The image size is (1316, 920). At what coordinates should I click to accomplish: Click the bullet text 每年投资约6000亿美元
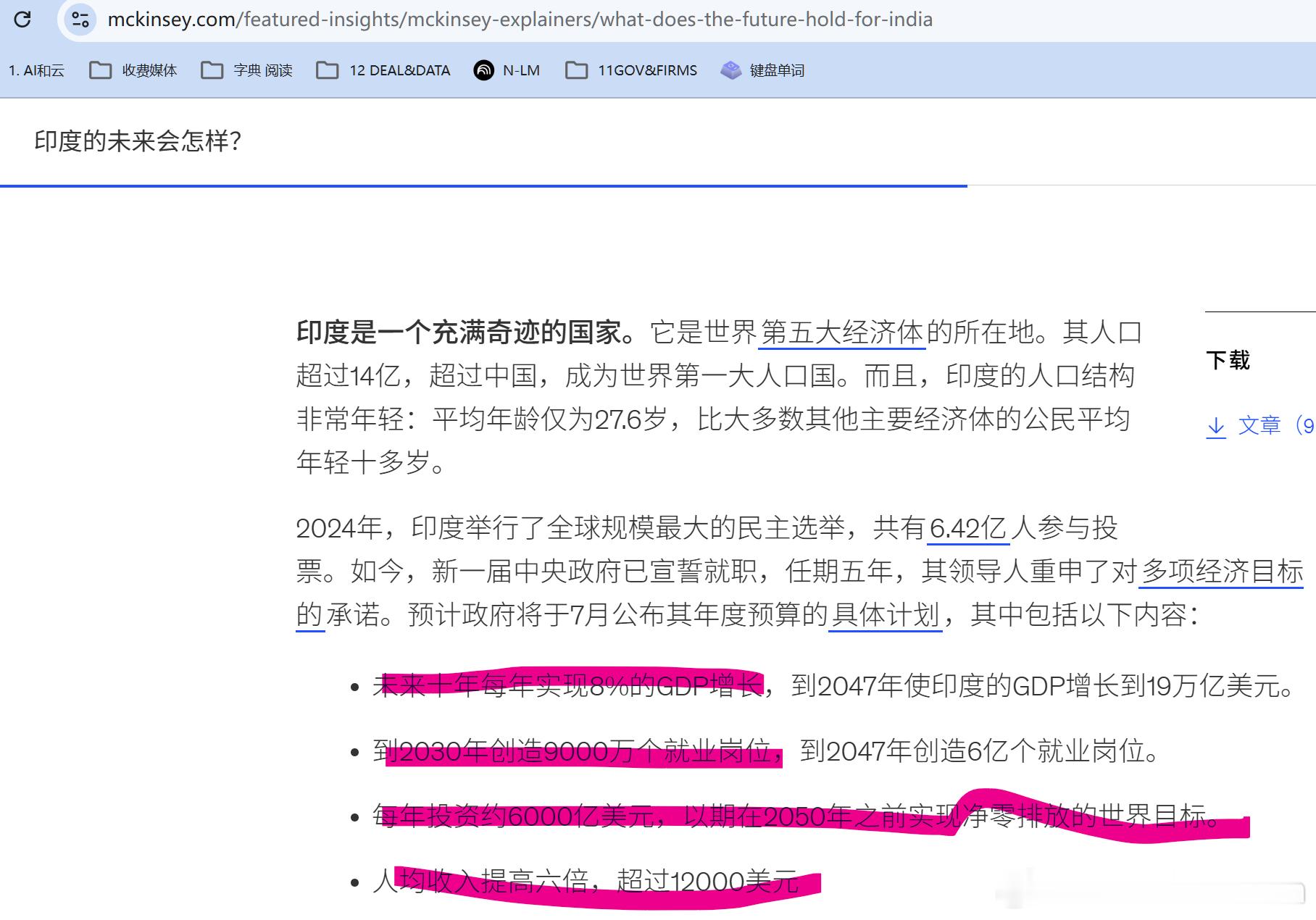[x=513, y=816]
